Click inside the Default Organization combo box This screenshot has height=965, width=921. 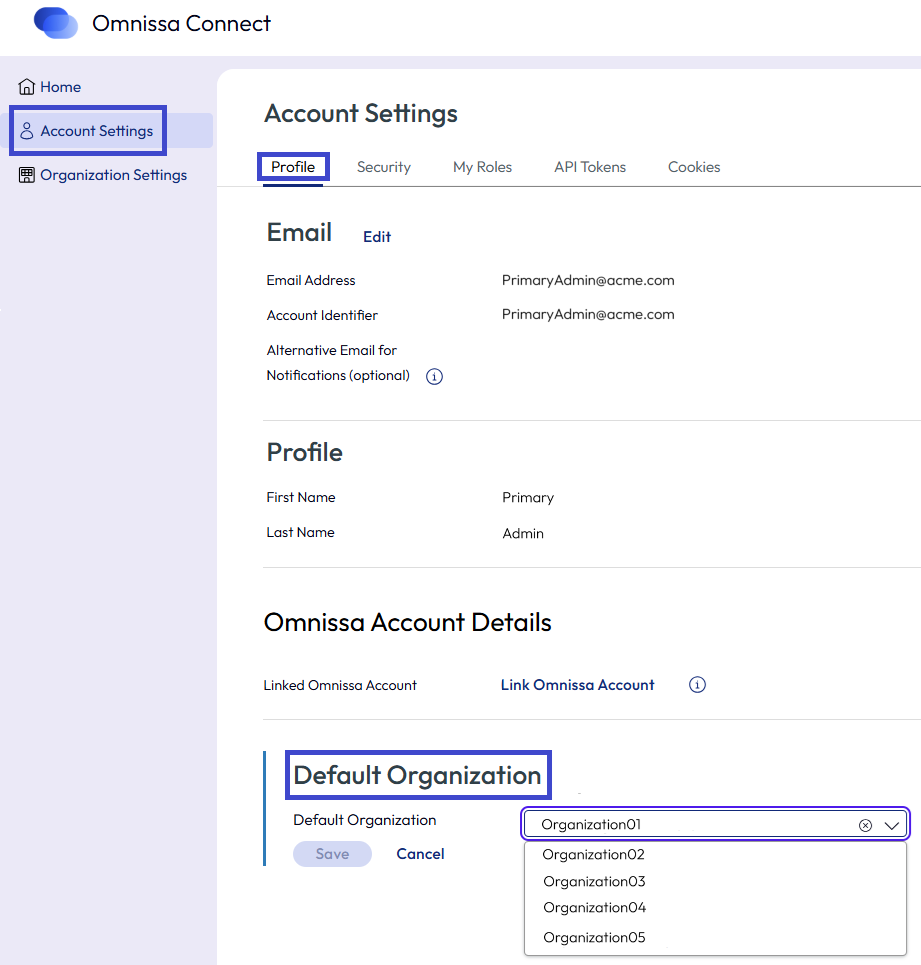tap(715, 824)
